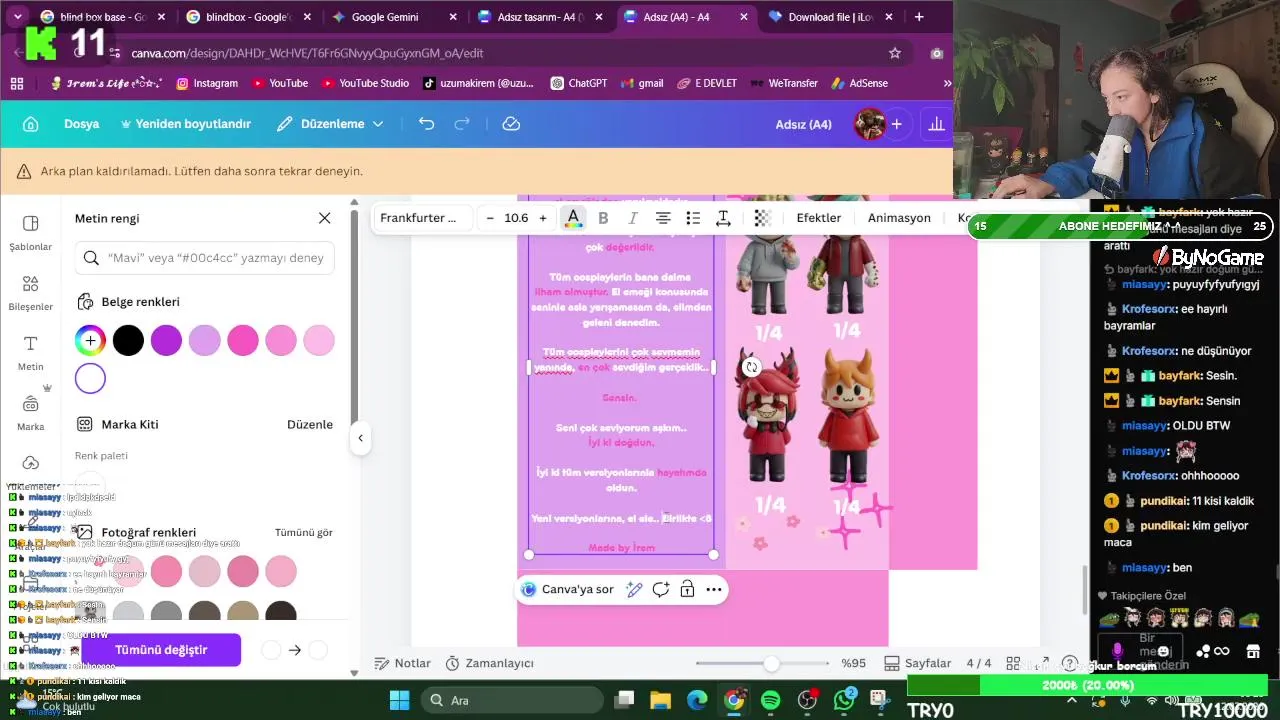Open a new browser tab
The width and height of the screenshot is (1280, 720).
click(x=919, y=17)
